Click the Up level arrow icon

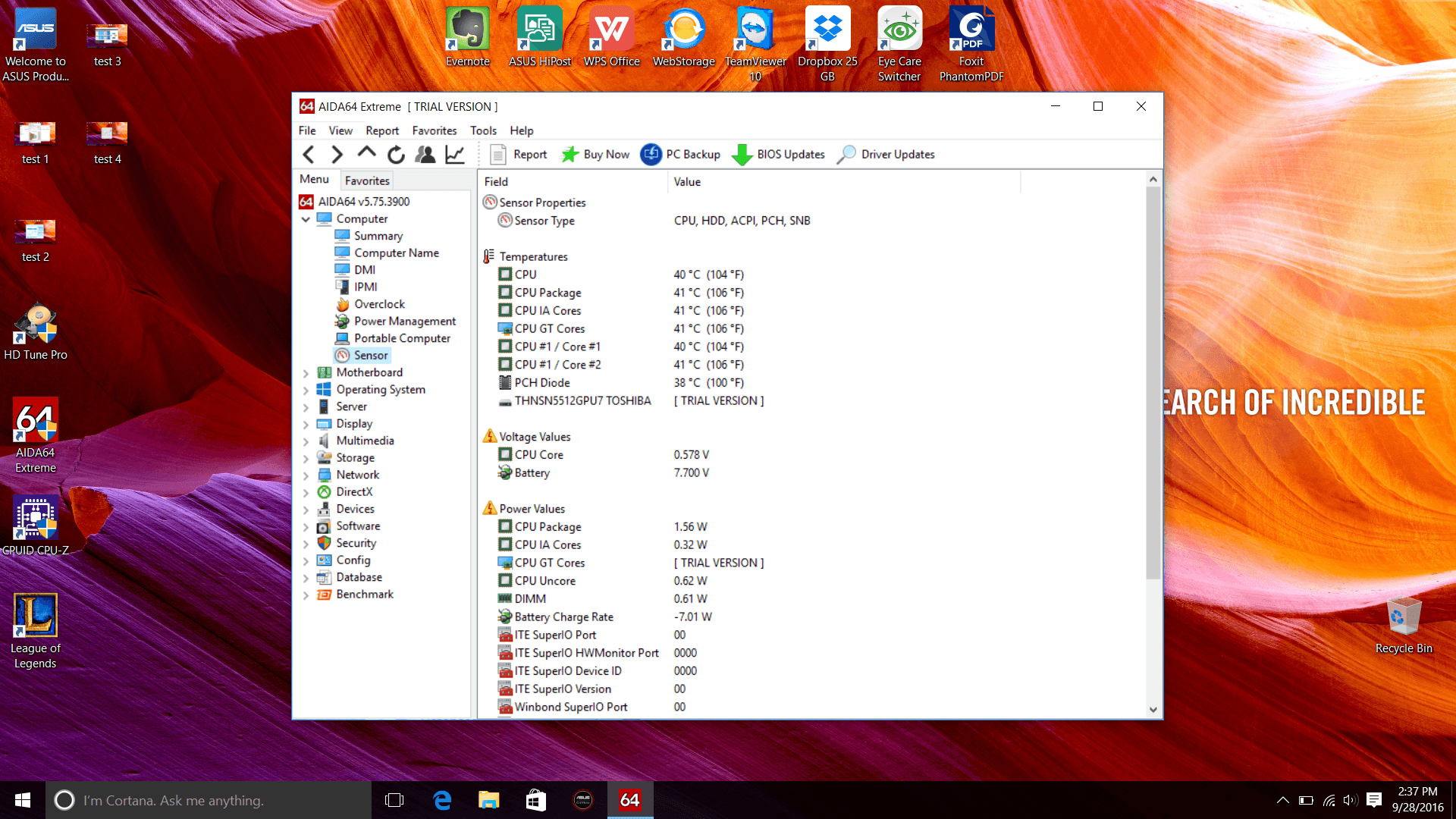(366, 153)
